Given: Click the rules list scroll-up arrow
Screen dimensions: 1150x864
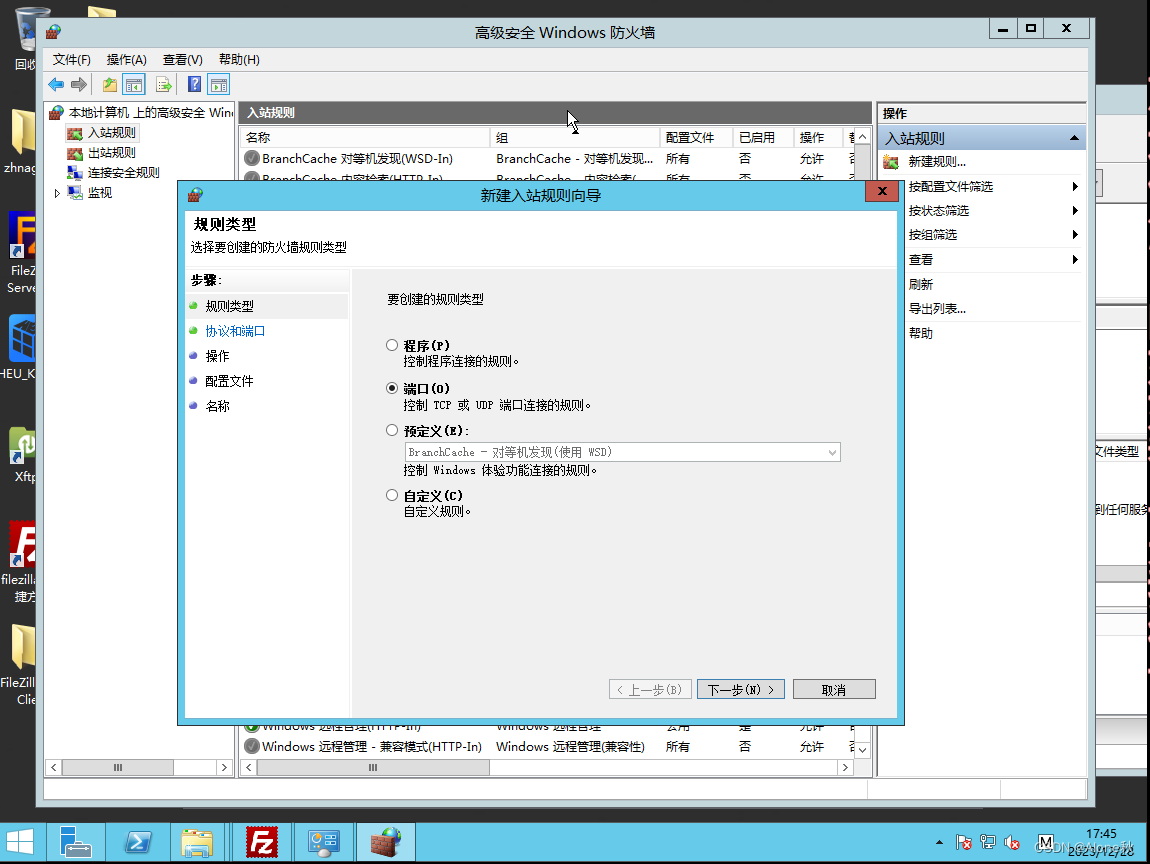Looking at the screenshot, I should [862, 137].
